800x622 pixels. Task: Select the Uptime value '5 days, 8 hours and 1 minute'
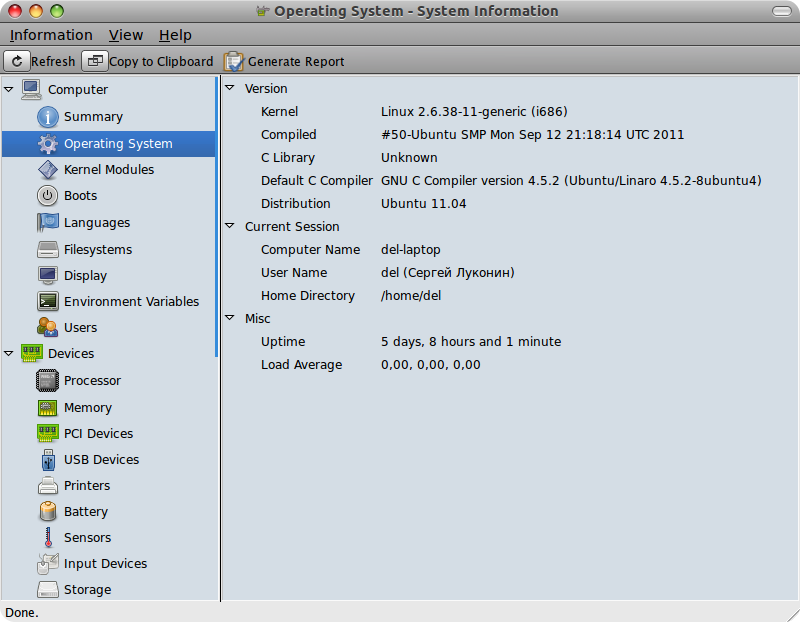(x=471, y=341)
